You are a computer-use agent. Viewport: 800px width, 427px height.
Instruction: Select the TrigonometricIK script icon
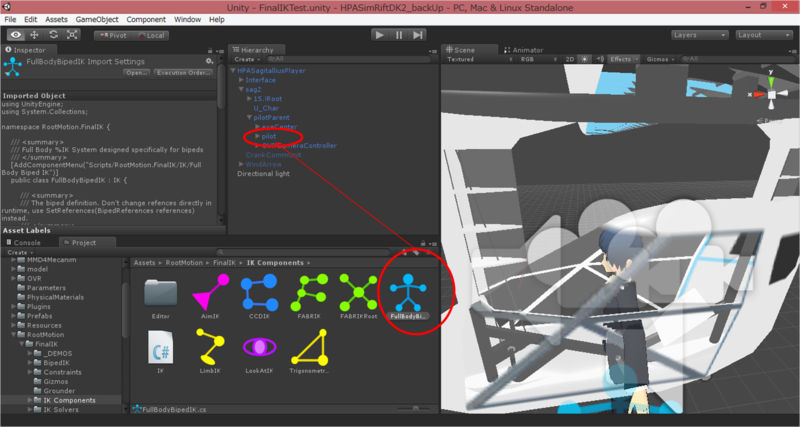pos(309,346)
